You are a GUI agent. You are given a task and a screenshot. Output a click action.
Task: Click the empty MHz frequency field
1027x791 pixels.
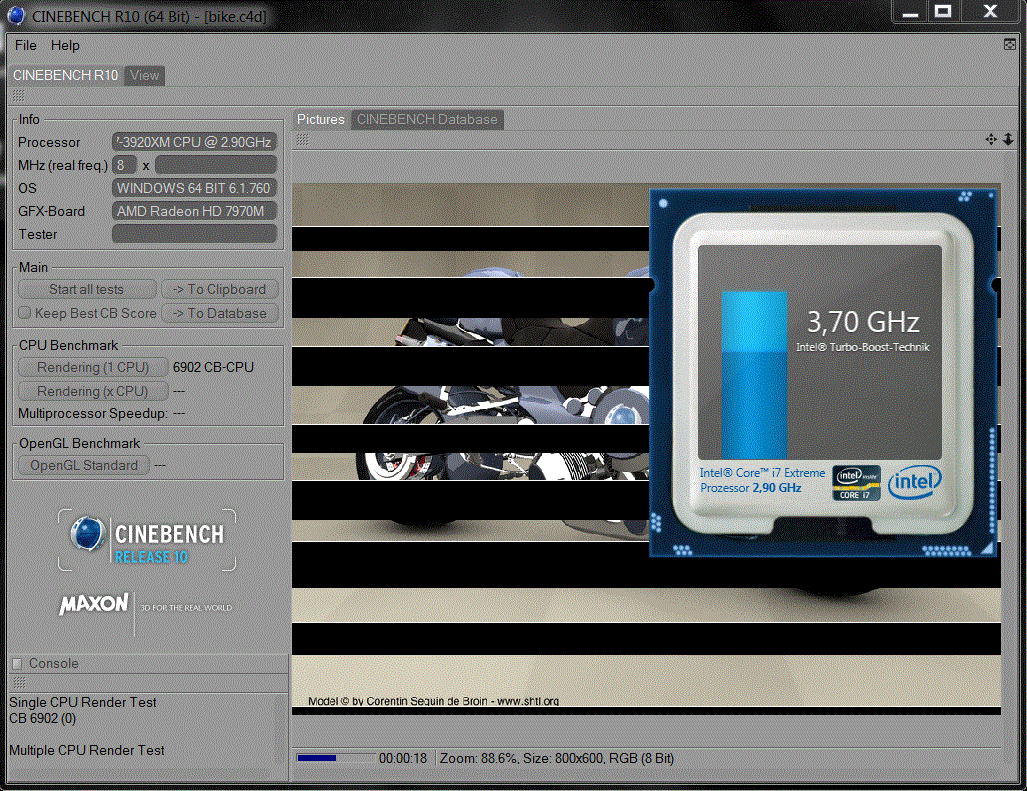tap(216, 165)
